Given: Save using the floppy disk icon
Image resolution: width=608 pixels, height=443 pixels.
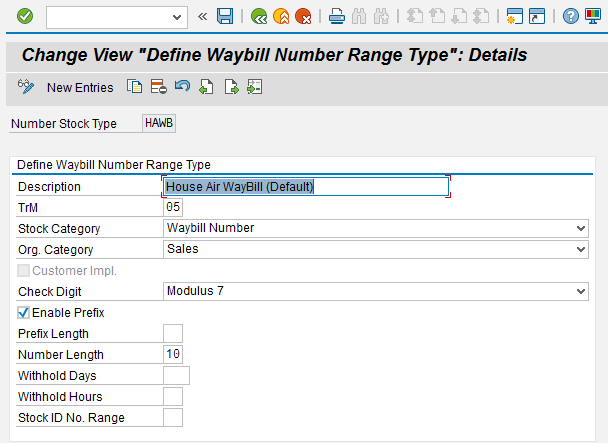Looking at the screenshot, I should tap(225, 16).
